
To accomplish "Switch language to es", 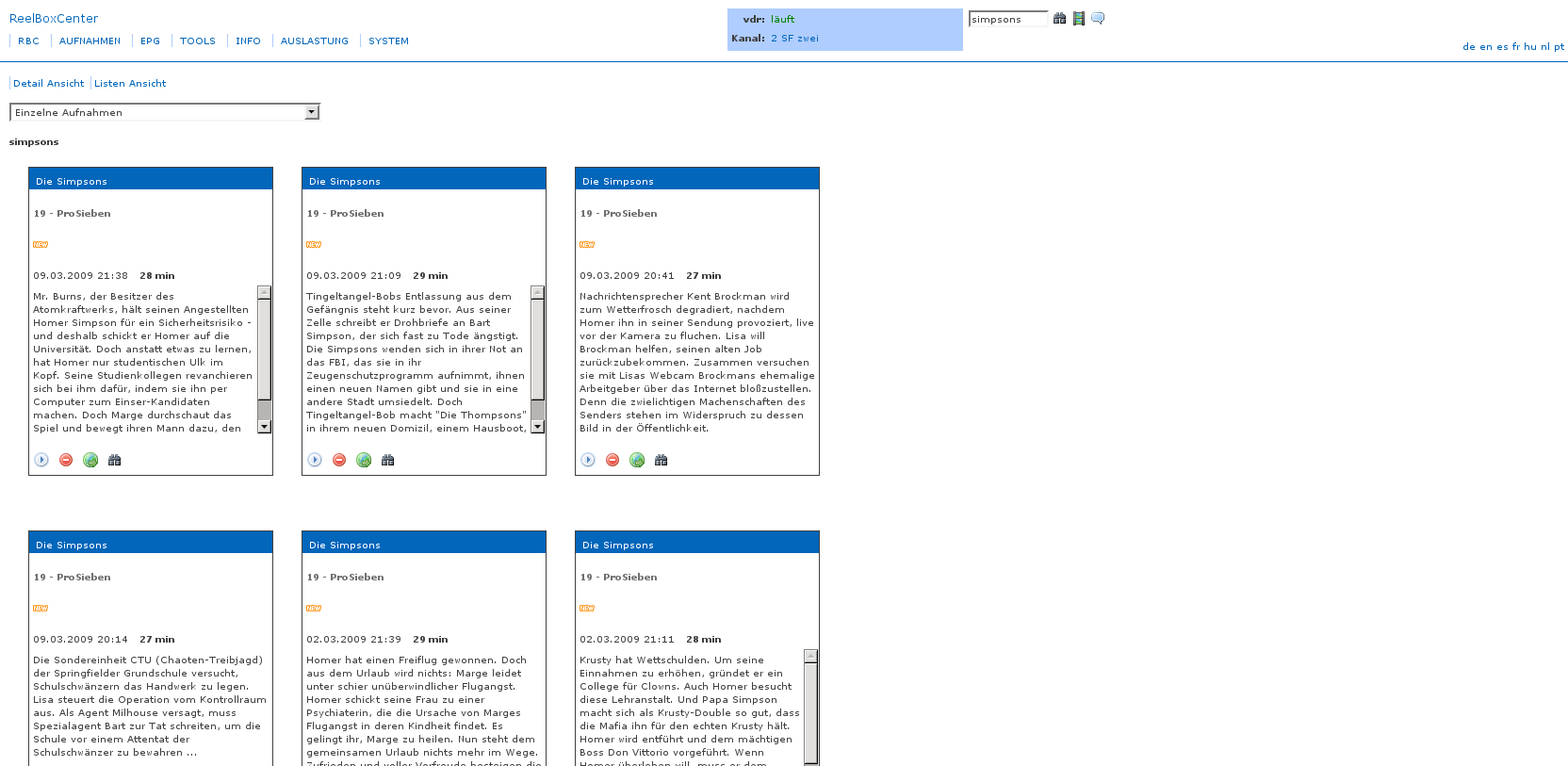I will click(x=1502, y=46).
